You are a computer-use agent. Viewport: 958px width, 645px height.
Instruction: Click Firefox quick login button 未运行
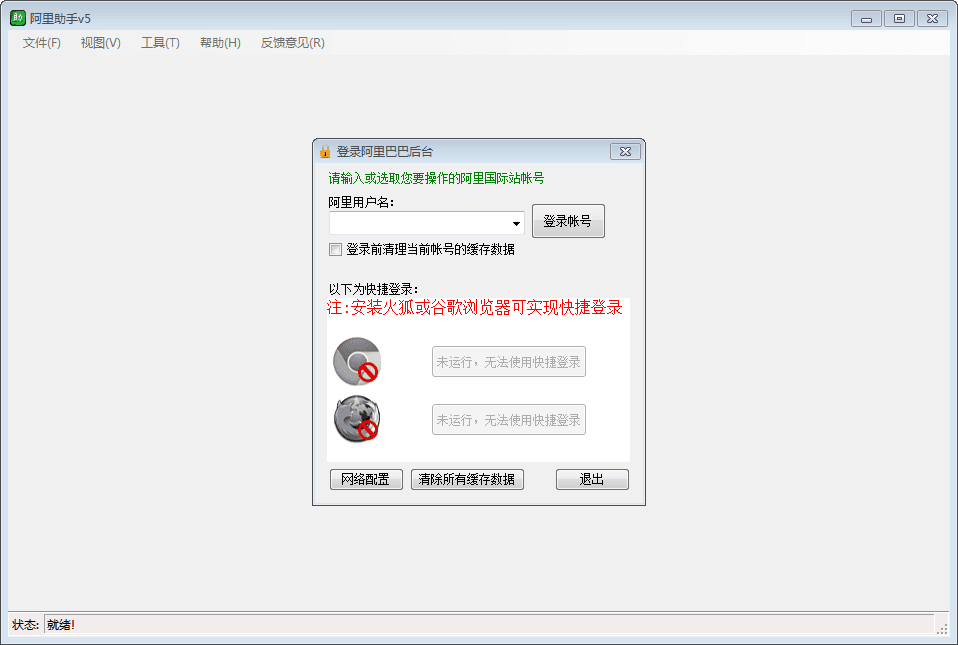508,420
